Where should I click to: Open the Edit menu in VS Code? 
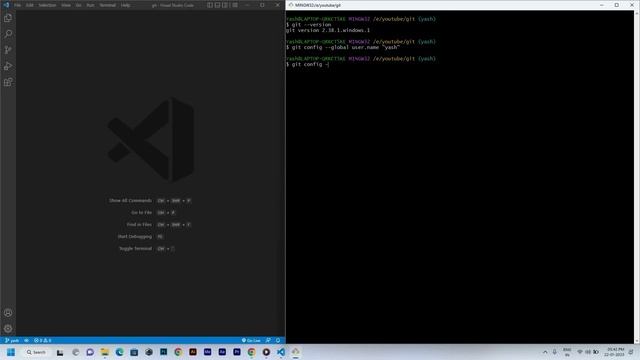30,5
